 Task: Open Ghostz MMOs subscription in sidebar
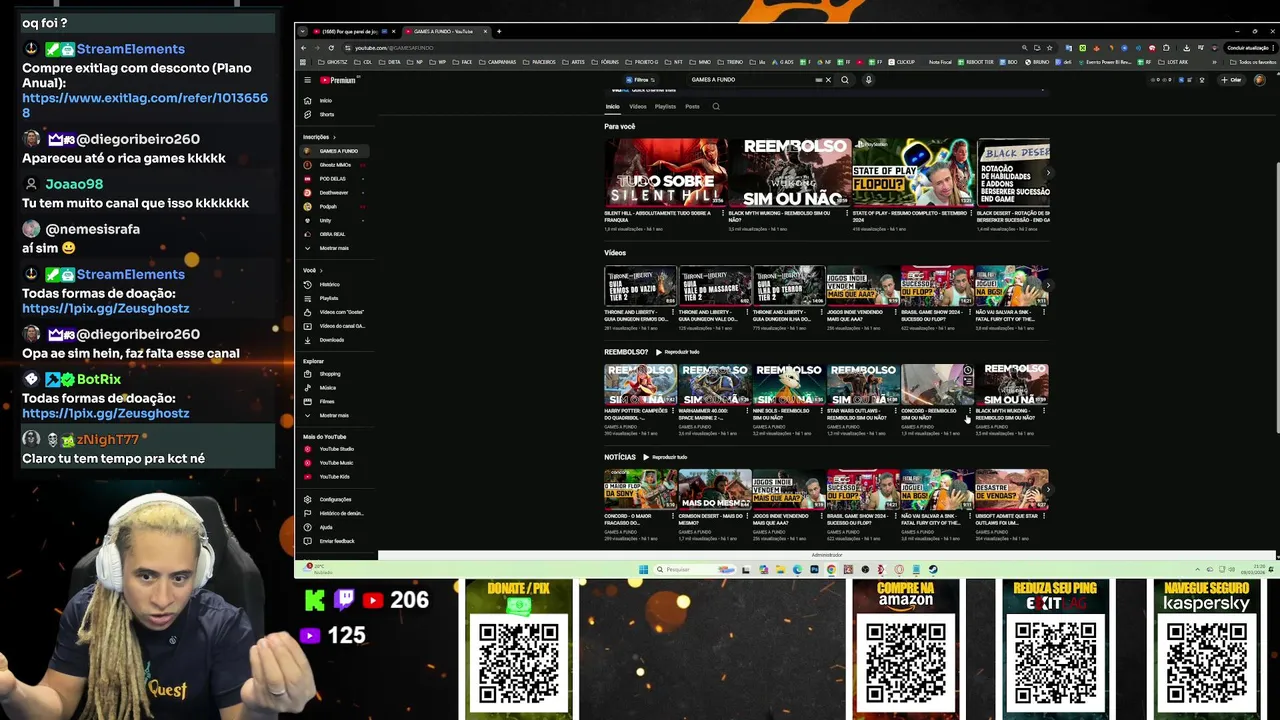[x=336, y=165]
